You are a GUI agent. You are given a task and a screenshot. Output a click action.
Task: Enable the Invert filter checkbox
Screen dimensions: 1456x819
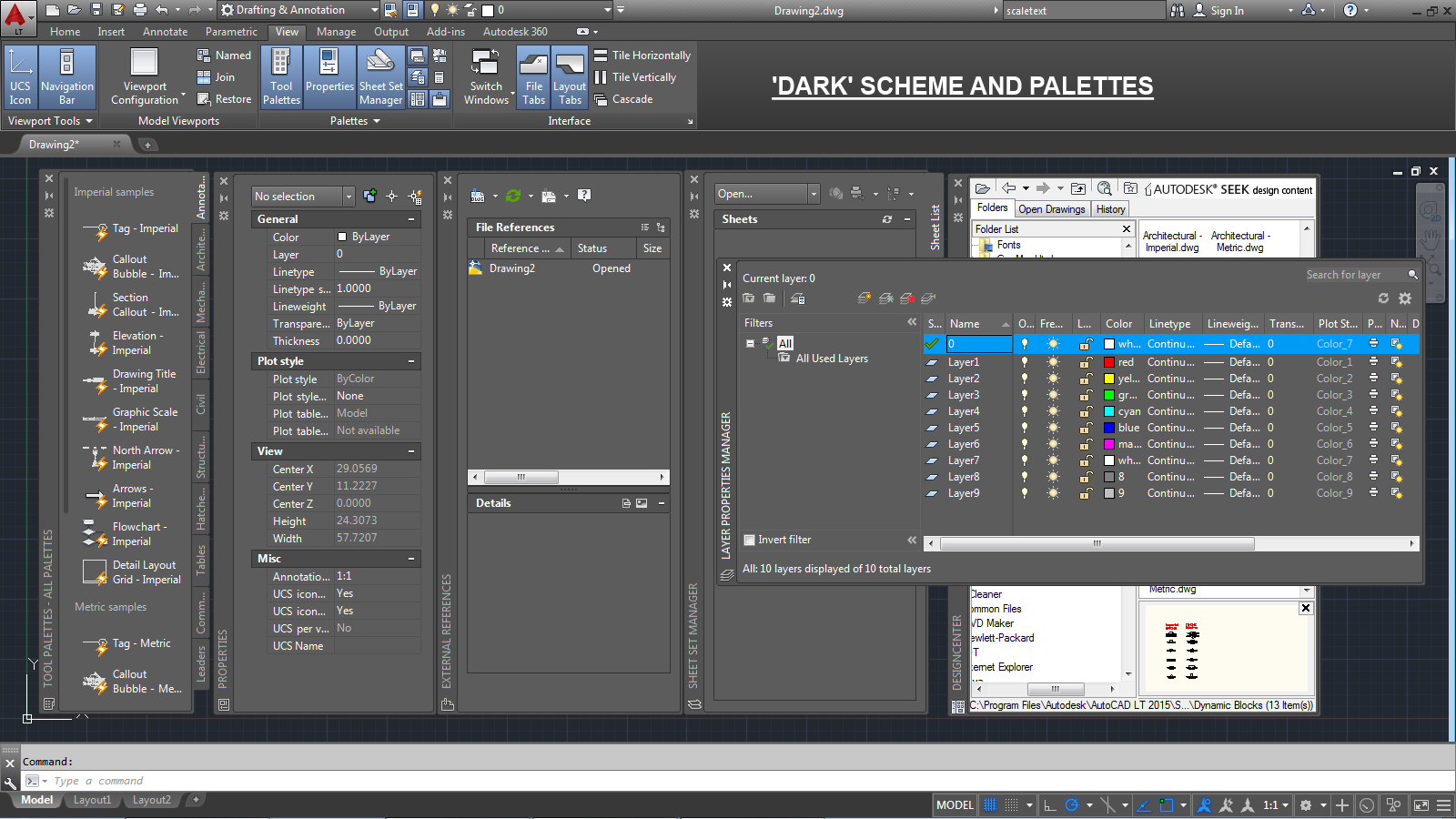[748, 540]
